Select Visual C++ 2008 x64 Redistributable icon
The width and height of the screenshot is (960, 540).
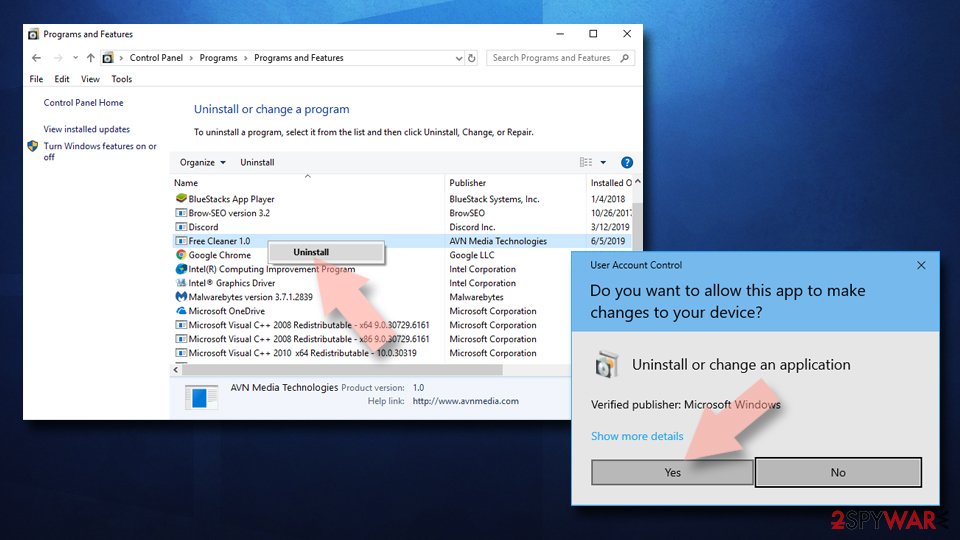pyautogui.click(x=181, y=325)
